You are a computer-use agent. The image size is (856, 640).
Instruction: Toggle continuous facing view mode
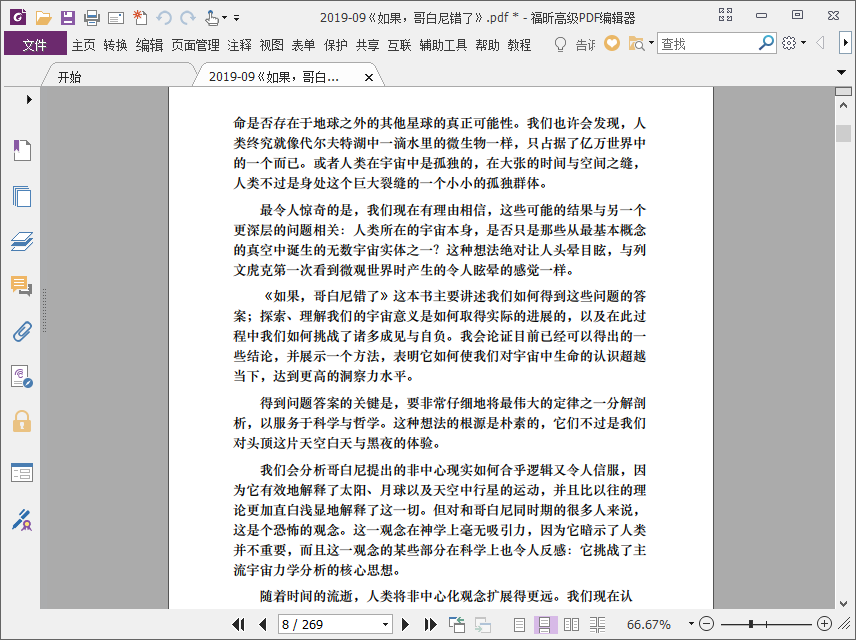point(597,624)
